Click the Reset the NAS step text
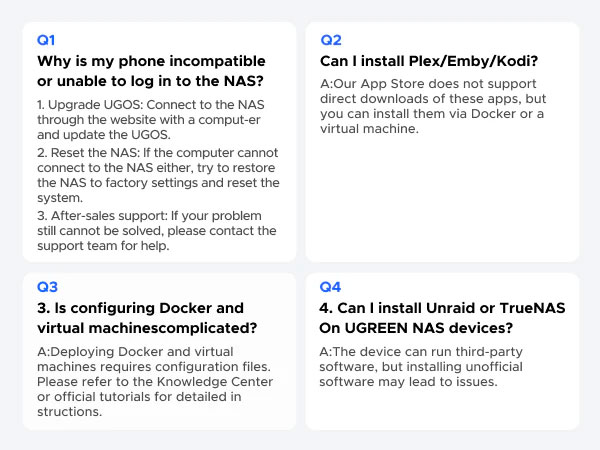This screenshot has height=450, width=600. 158,175
